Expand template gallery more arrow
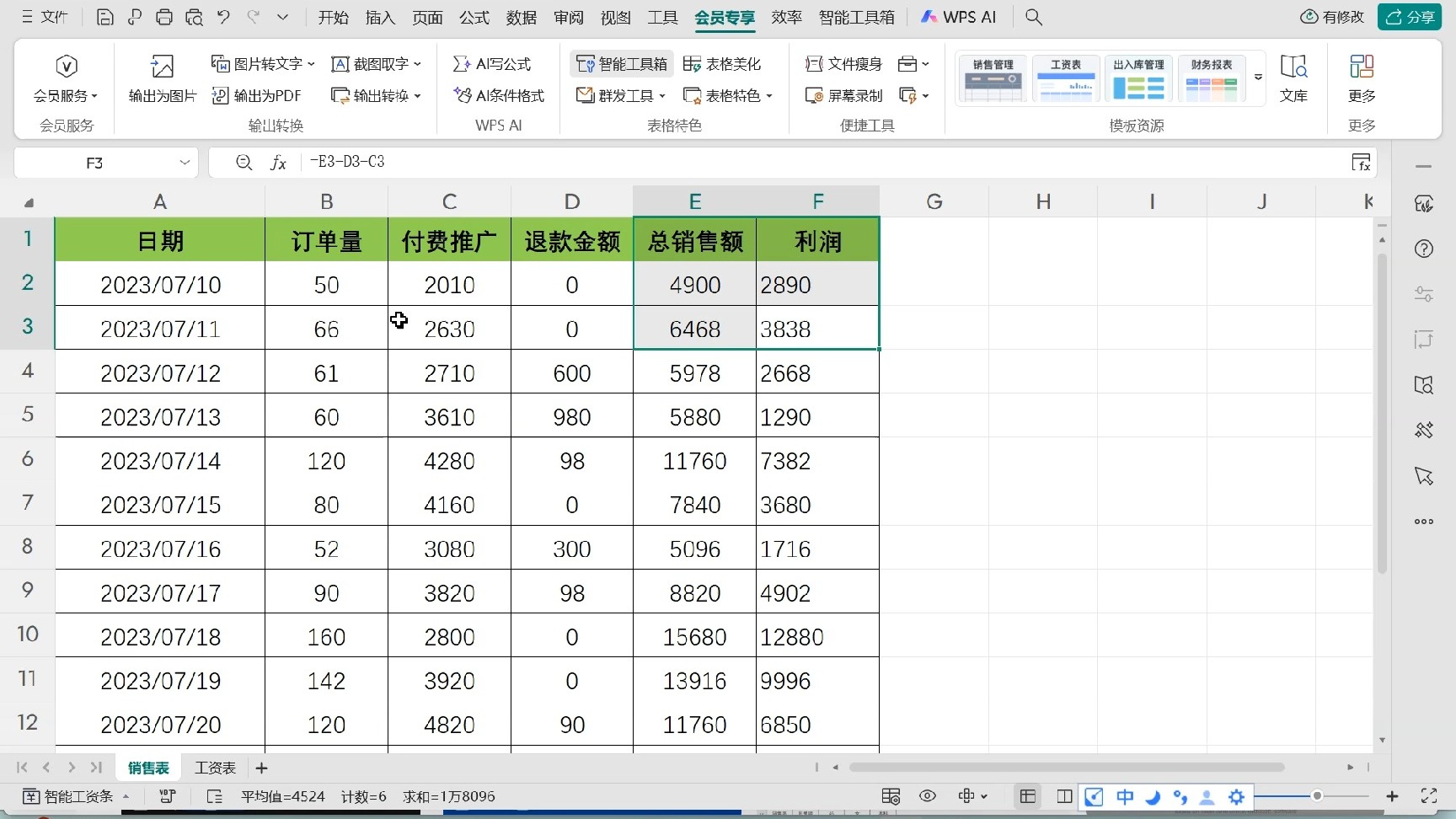 point(1258,78)
